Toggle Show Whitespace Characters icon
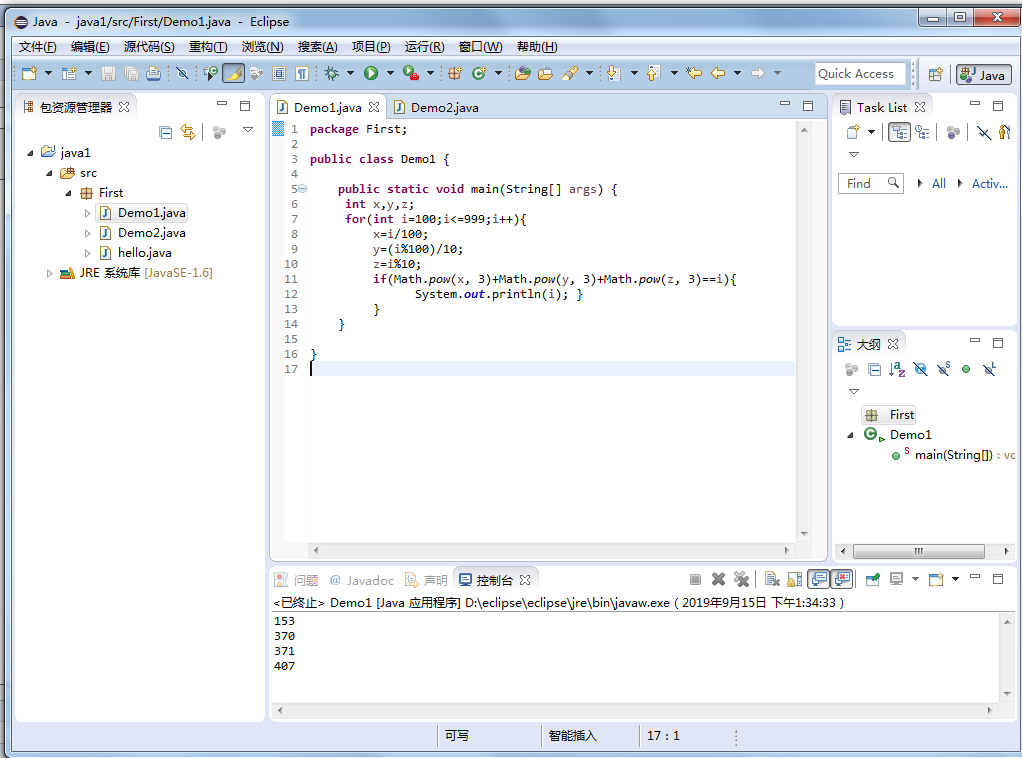The width and height of the screenshot is (1022, 758). [x=302, y=73]
